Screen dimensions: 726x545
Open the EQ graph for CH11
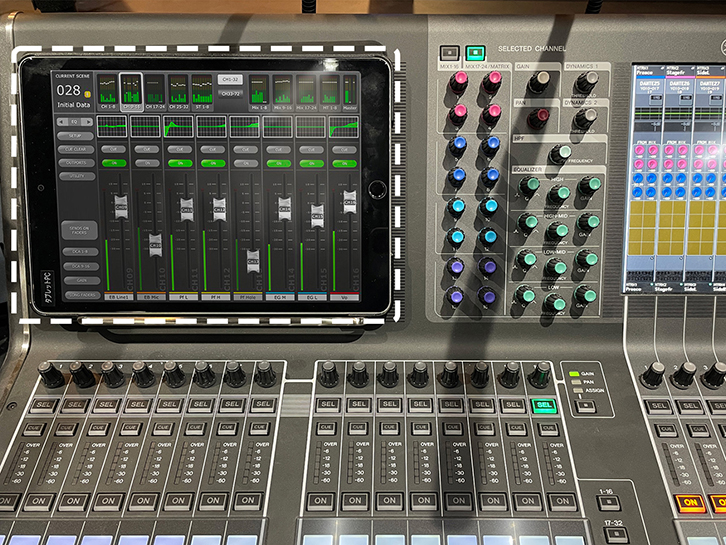(179, 126)
